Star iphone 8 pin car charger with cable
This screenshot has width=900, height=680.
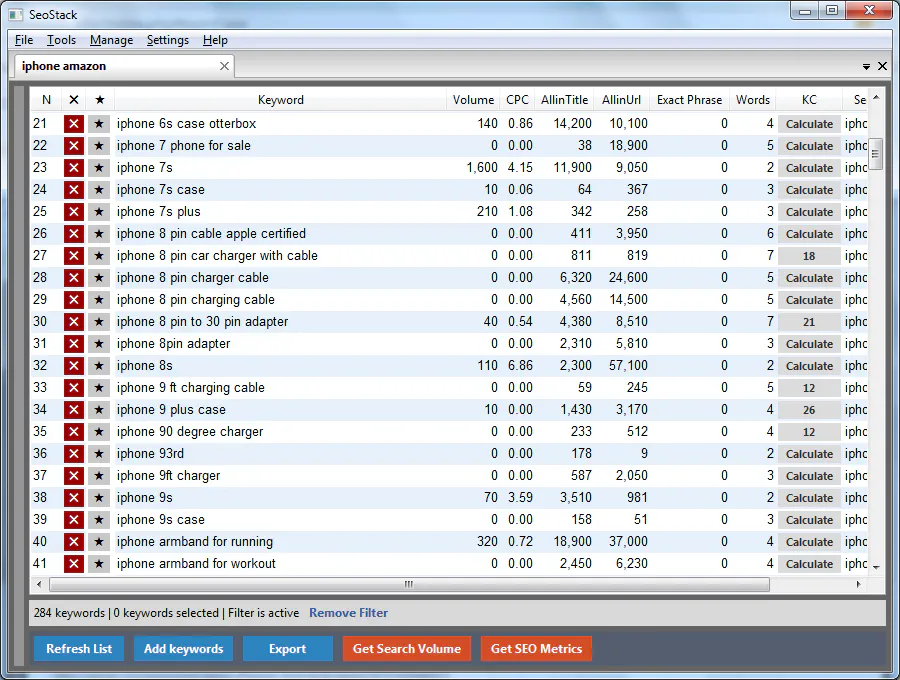click(x=99, y=256)
